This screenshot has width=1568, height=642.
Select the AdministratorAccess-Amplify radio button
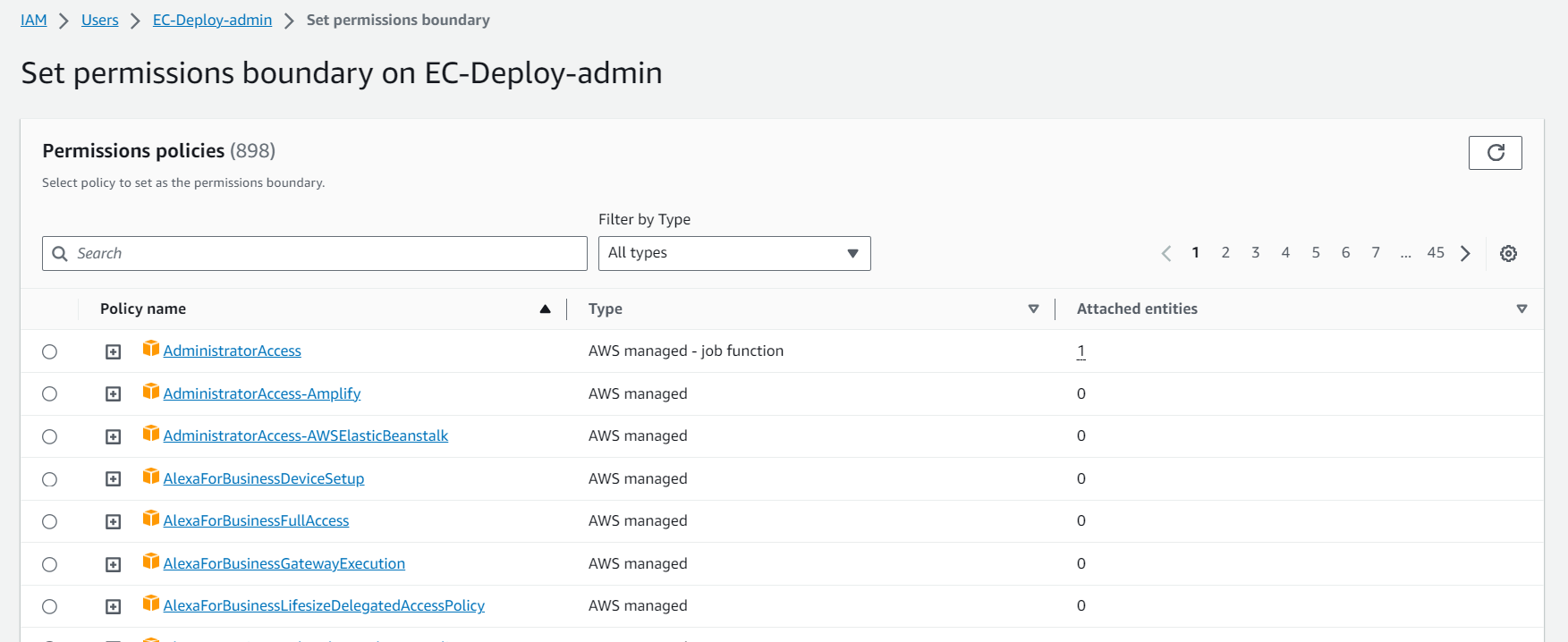pyautogui.click(x=50, y=394)
